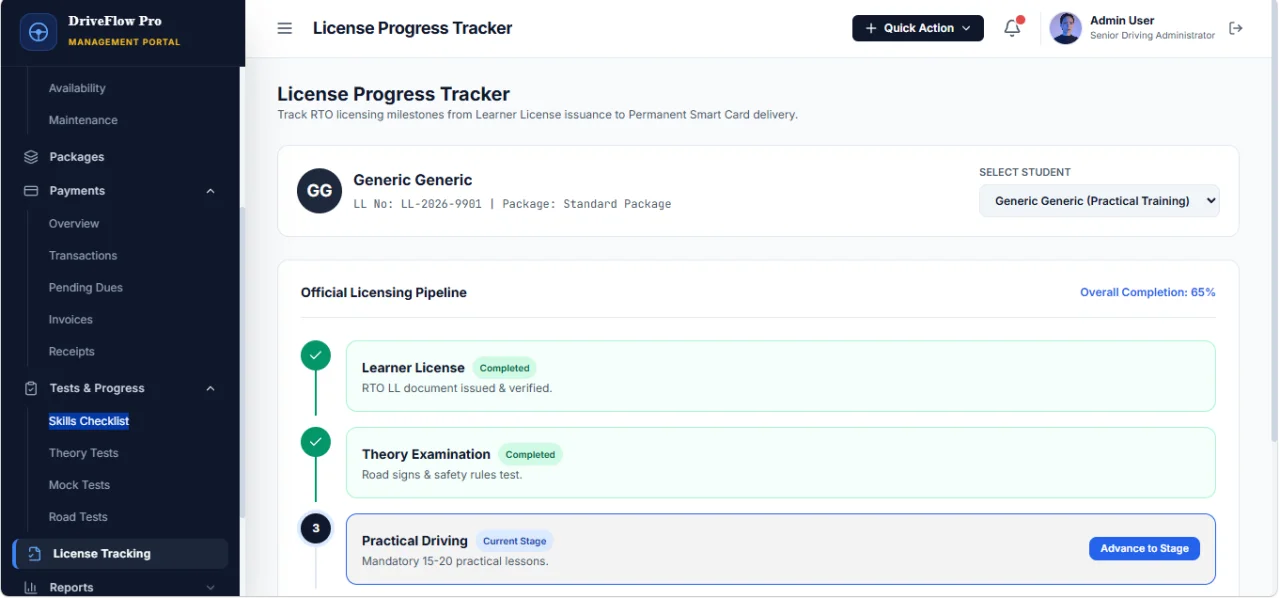The width and height of the screenshot is (1280, 598).
Task: Open Invoices page
Action: tap(71, 320)
